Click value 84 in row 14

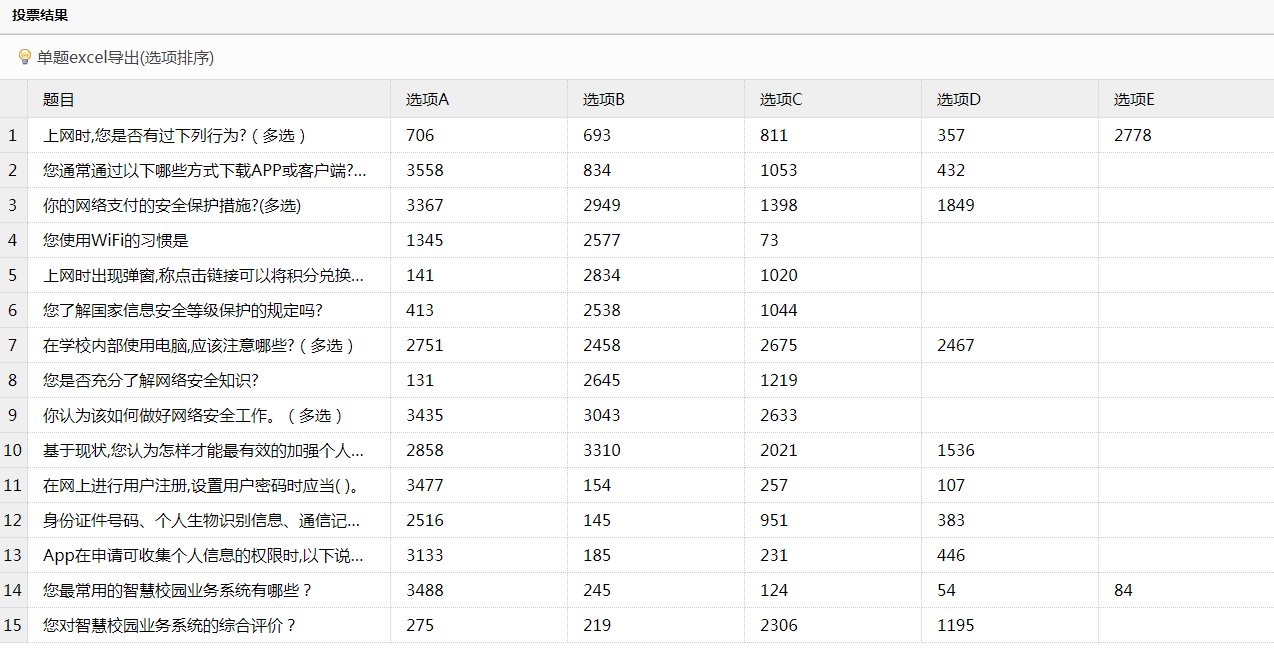(x=1123, y=590)
